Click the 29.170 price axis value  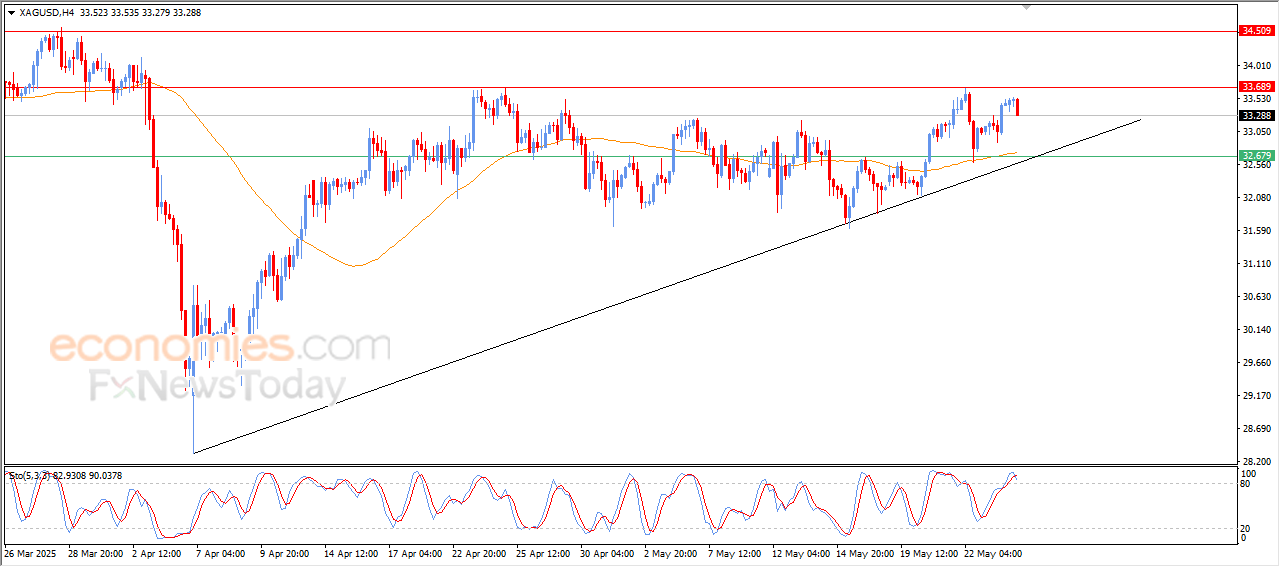point(1256,396)
